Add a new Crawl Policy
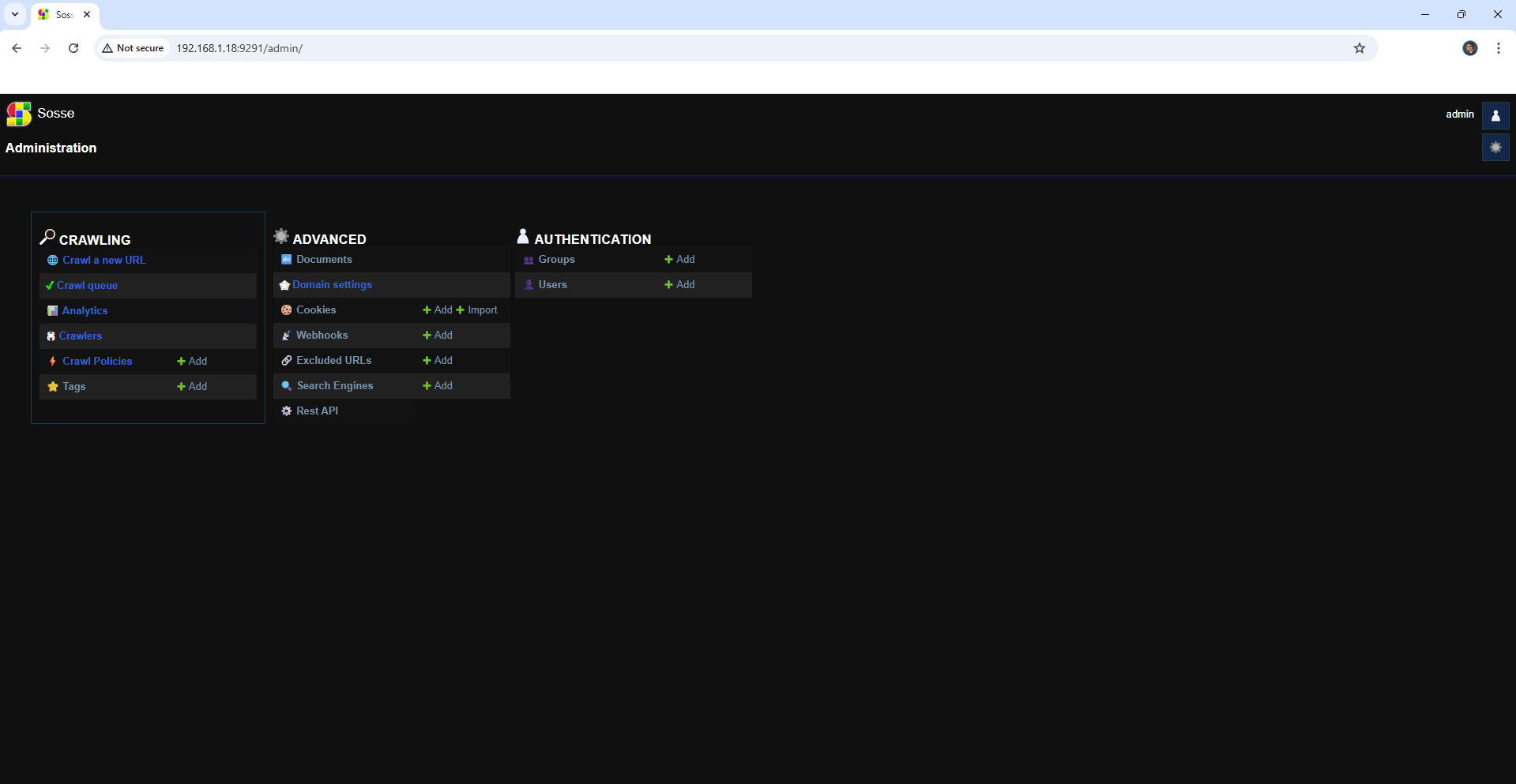 coord(192,362)
